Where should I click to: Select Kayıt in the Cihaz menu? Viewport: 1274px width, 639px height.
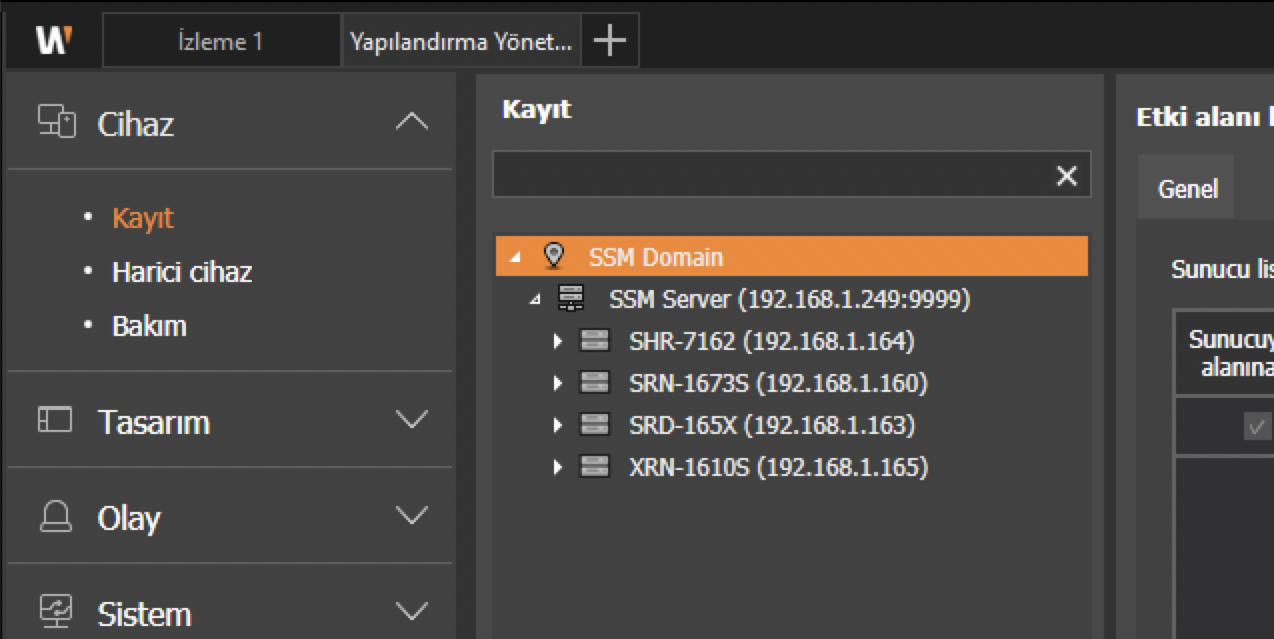tap(143, 218)
